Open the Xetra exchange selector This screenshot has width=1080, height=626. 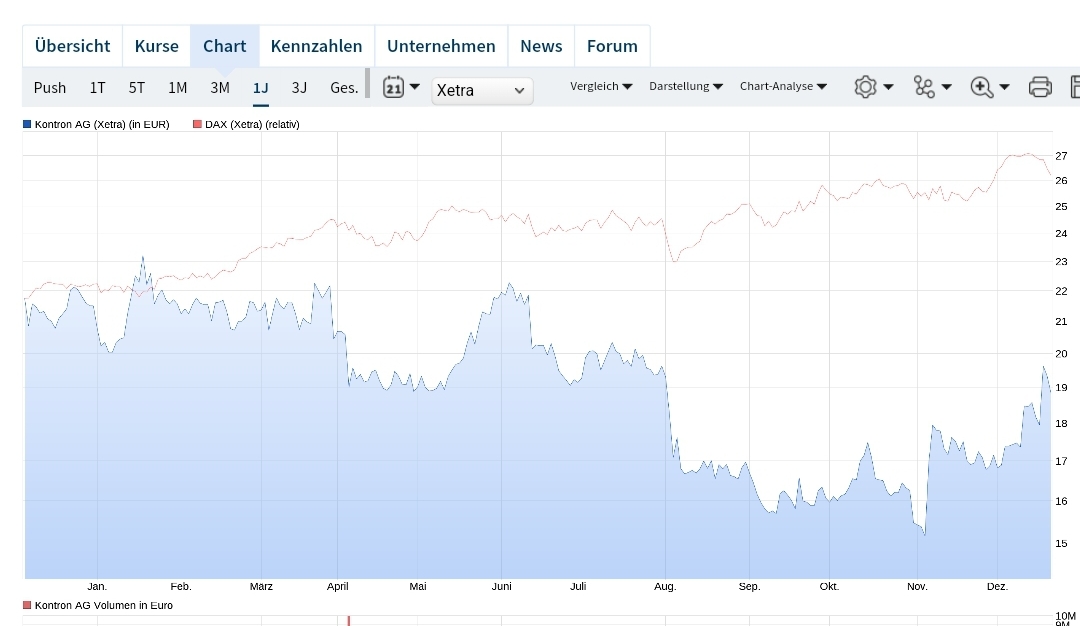click(x=481, y=90)
